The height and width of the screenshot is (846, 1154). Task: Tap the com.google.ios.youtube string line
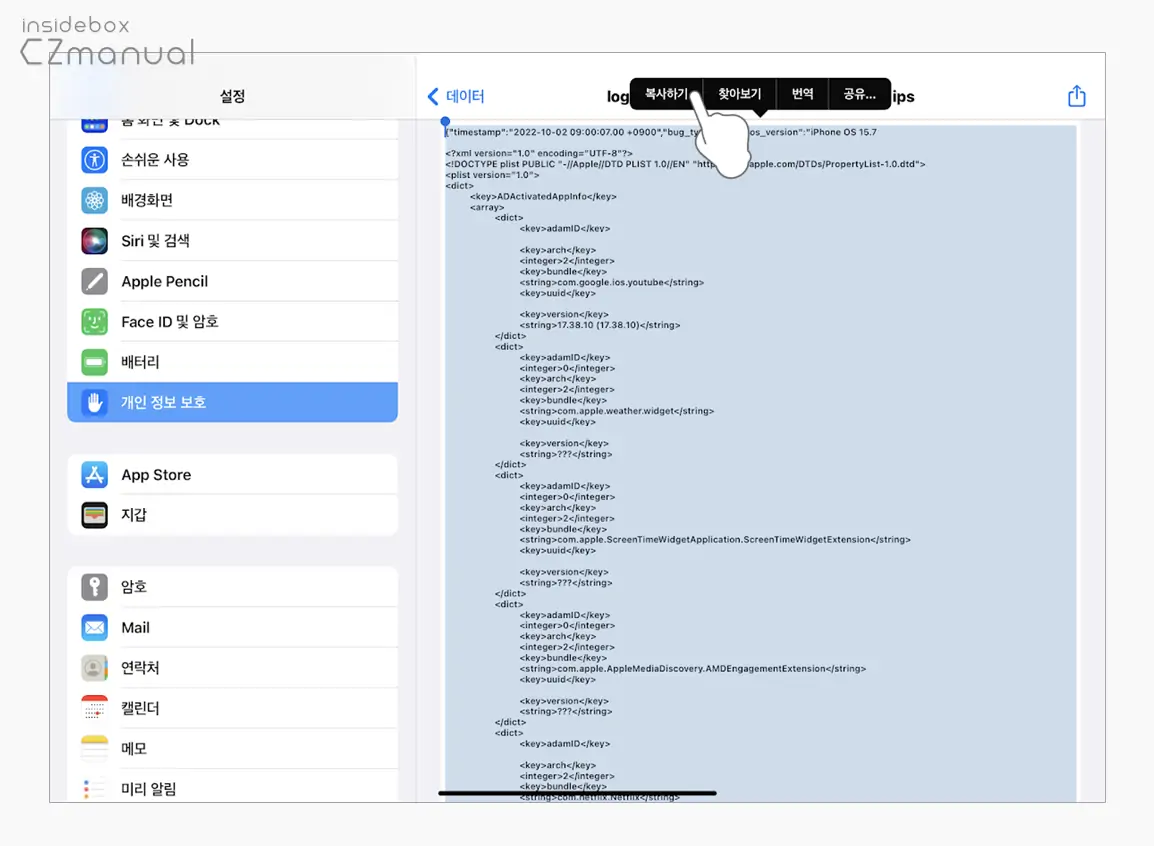click(612, 282)
